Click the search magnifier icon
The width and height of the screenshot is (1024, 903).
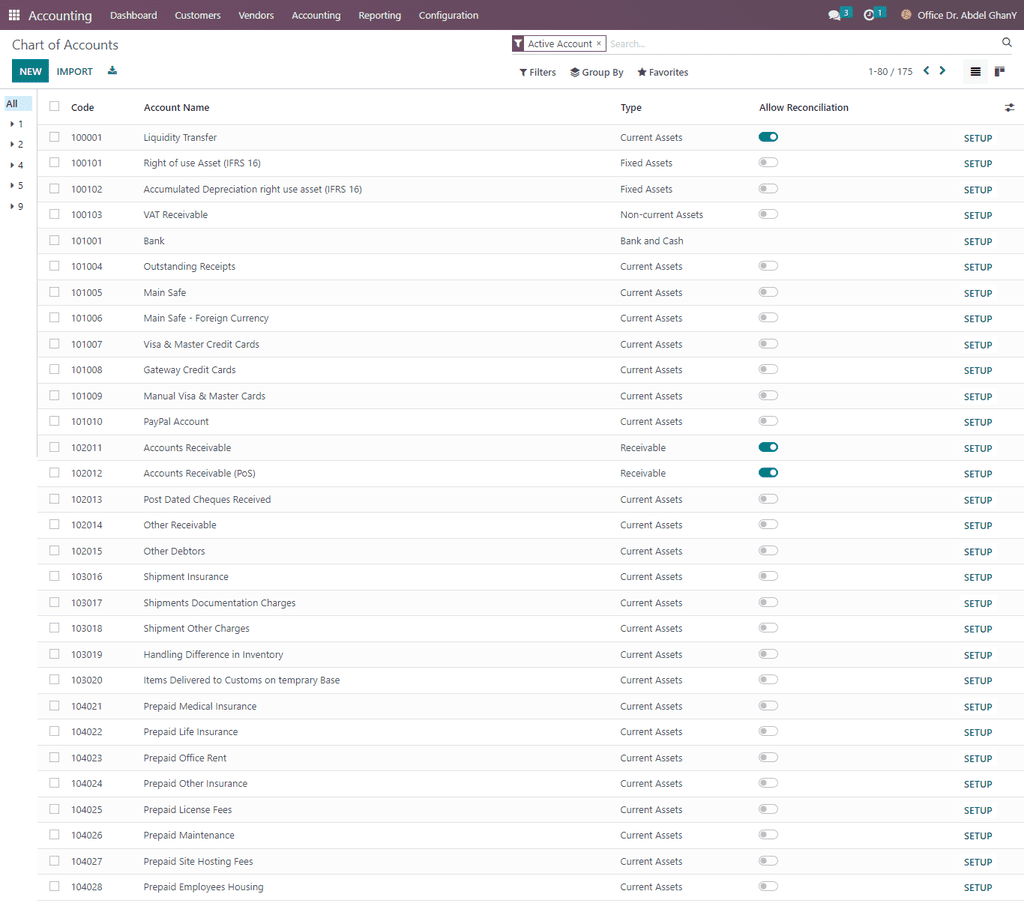coord(1006,42)
